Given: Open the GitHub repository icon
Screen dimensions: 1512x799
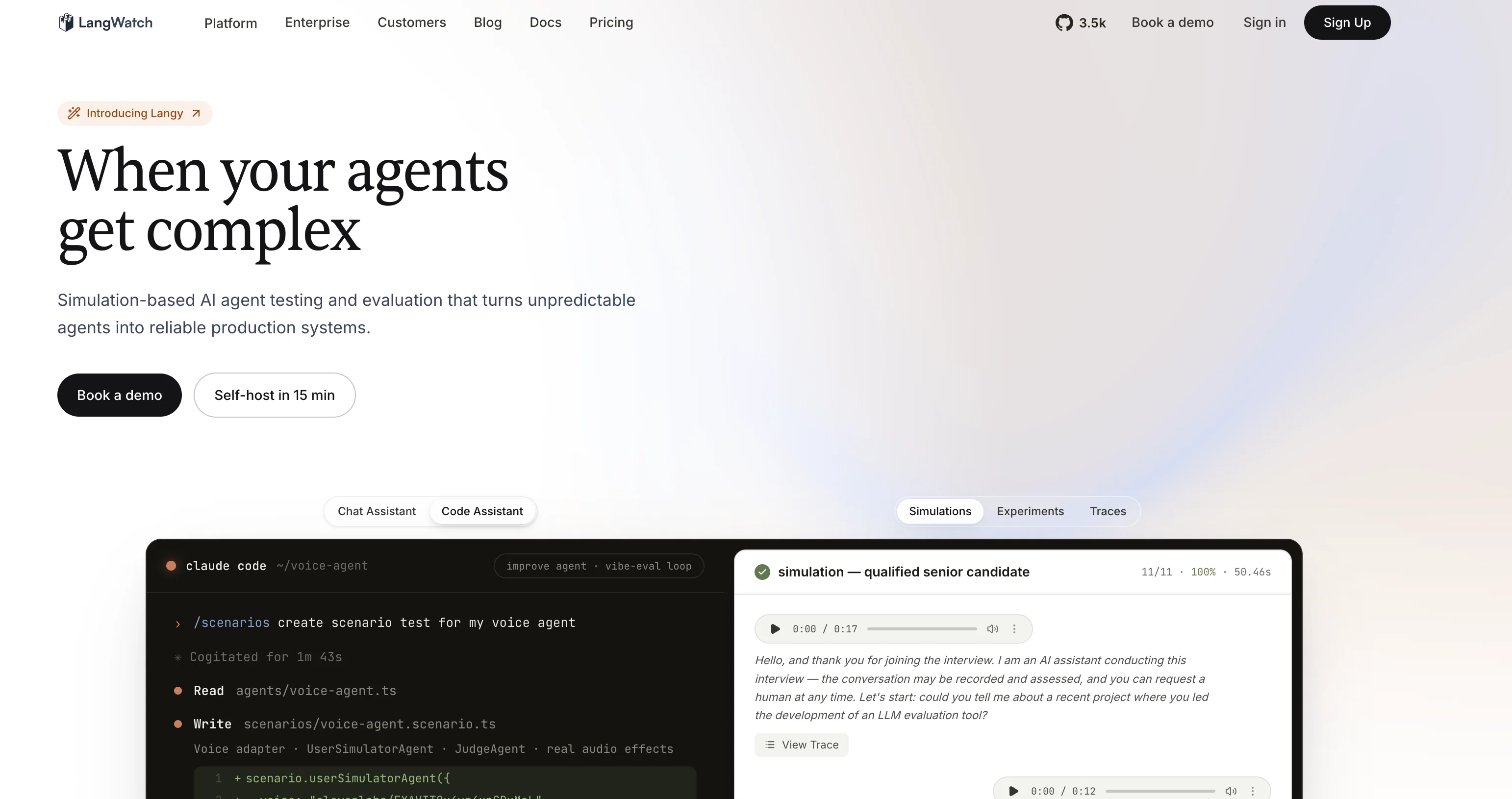Looking at the screenshot, I should (x=1063, y=23).
